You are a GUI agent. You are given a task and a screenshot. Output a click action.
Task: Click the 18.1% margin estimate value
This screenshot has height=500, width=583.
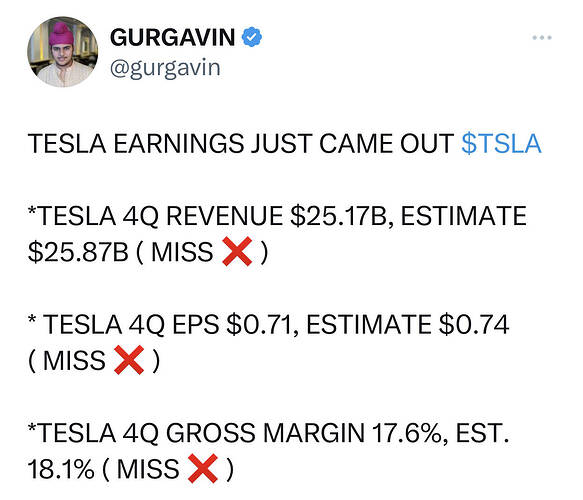61,469
